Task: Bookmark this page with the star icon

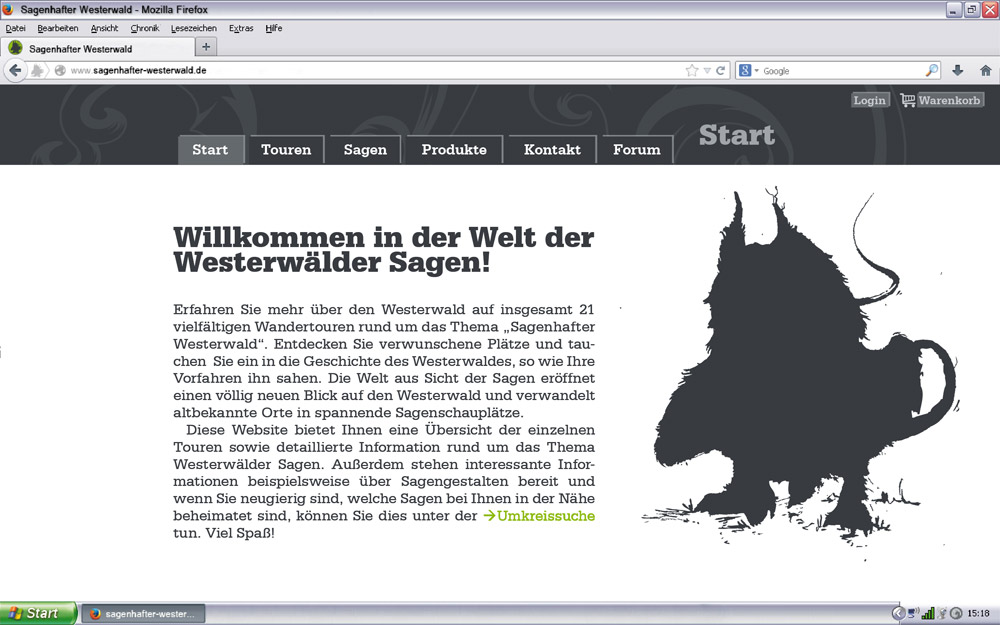Action: coord(692,71)
